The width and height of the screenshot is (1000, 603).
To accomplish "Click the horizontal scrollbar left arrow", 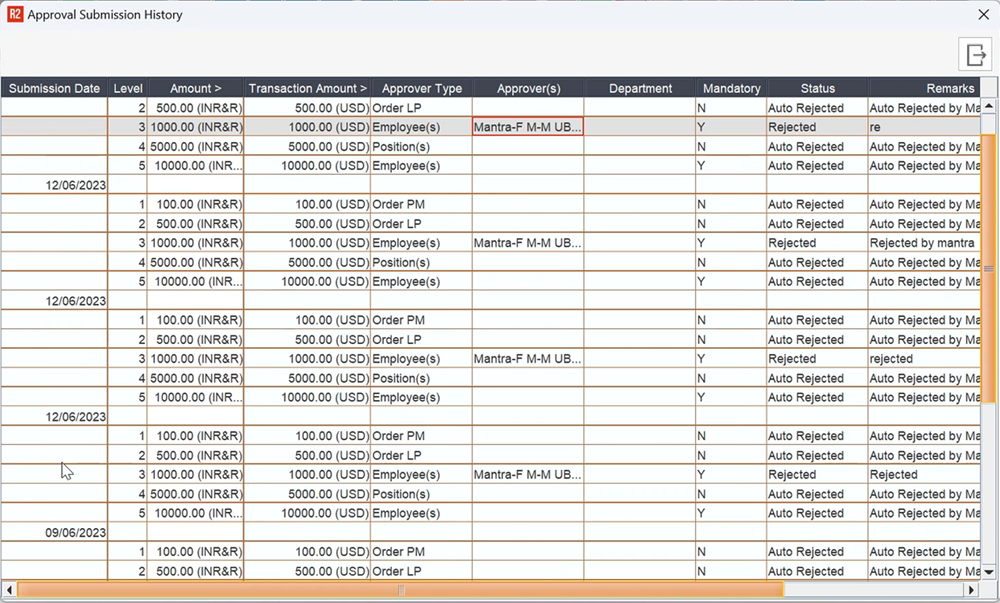I will (x=9, y=590).
